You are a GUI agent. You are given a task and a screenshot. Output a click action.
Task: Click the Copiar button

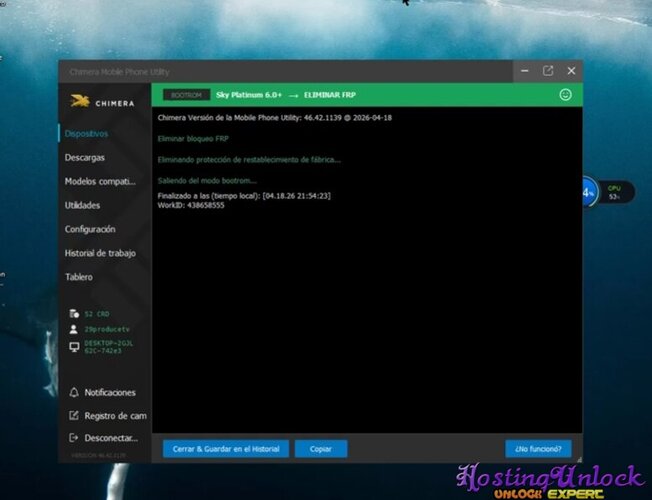point(321,449)
